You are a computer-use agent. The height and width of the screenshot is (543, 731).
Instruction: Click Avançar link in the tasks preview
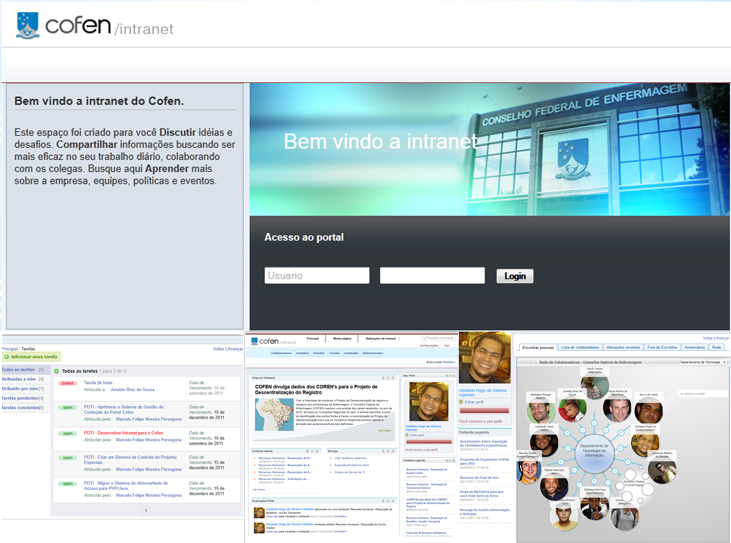(x=235, y=349)
